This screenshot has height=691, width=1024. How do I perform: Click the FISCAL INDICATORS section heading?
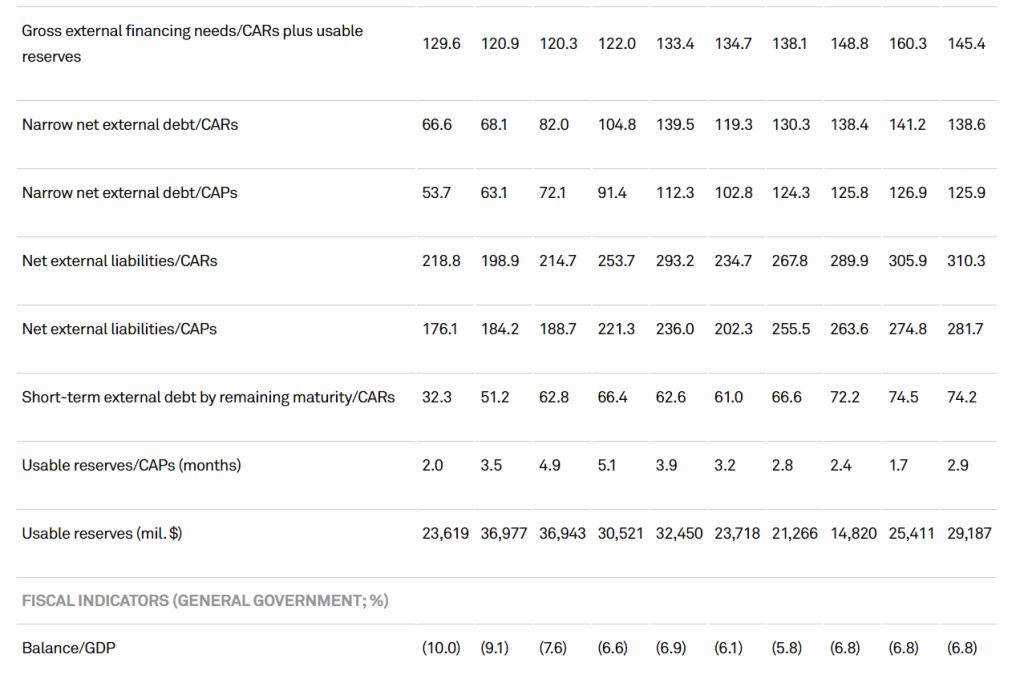[x=205, y=601]
